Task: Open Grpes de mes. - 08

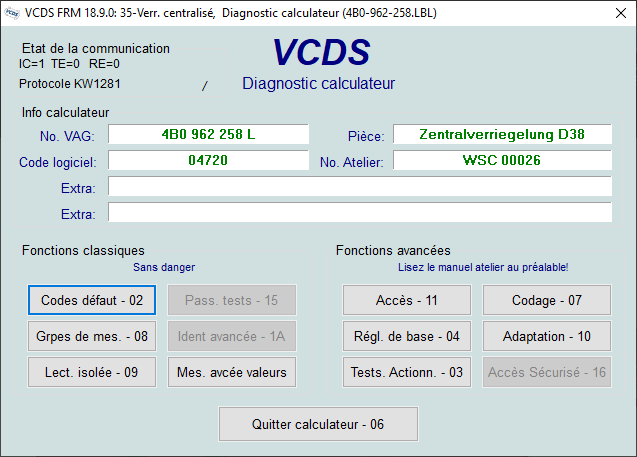Action: pos(92,336)
